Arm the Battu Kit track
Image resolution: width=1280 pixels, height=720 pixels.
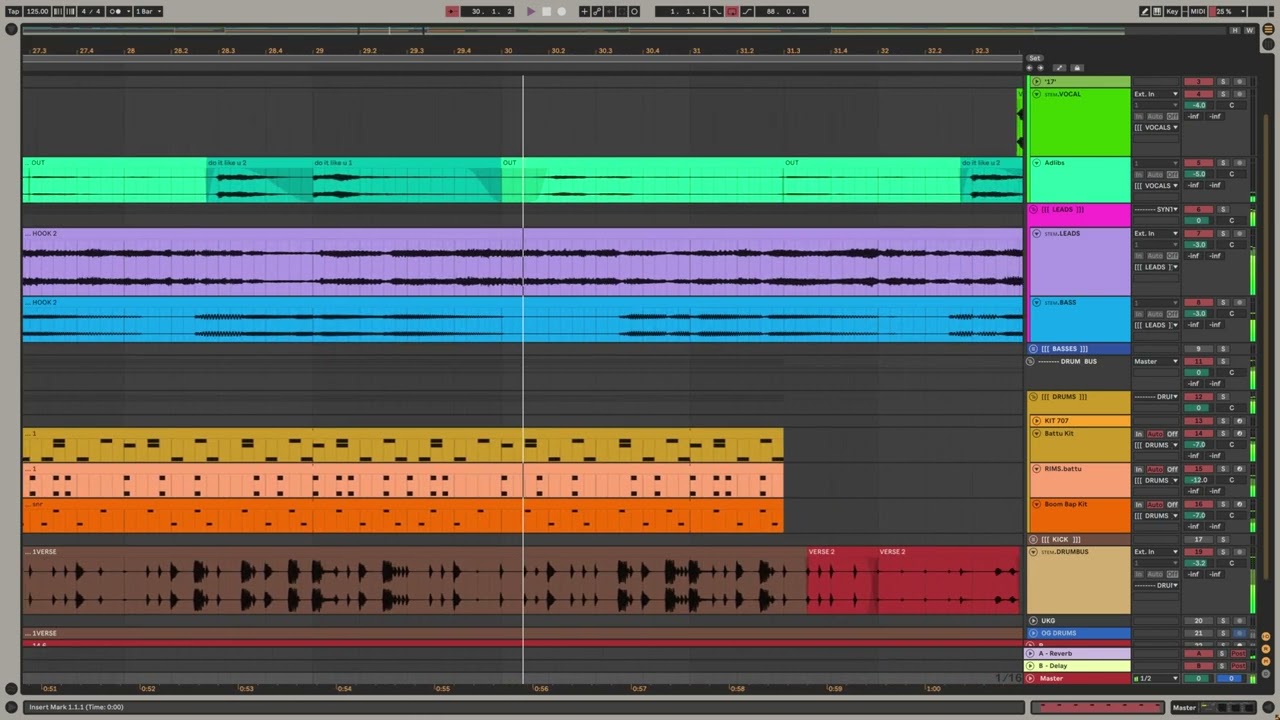tap(1239, 434)
